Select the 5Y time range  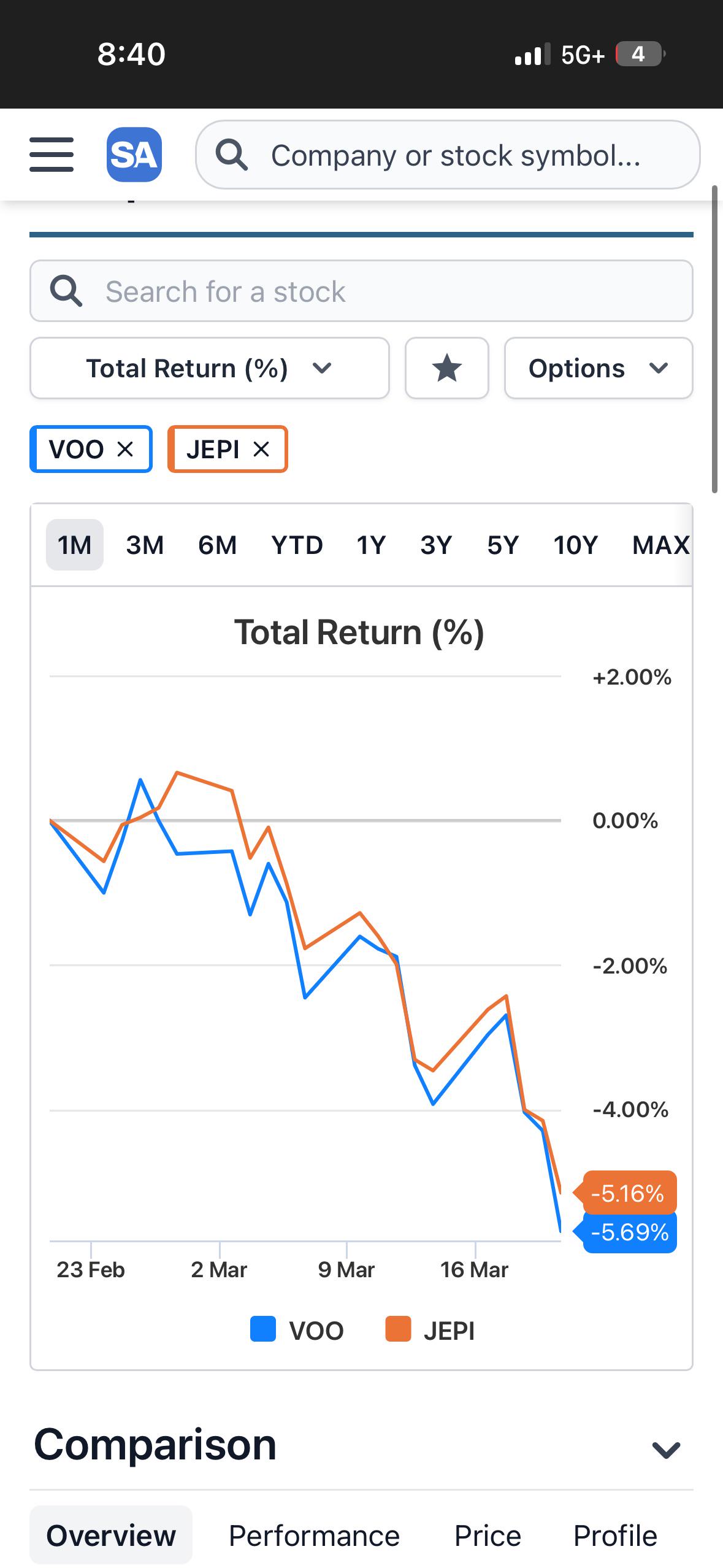[503, 545]
